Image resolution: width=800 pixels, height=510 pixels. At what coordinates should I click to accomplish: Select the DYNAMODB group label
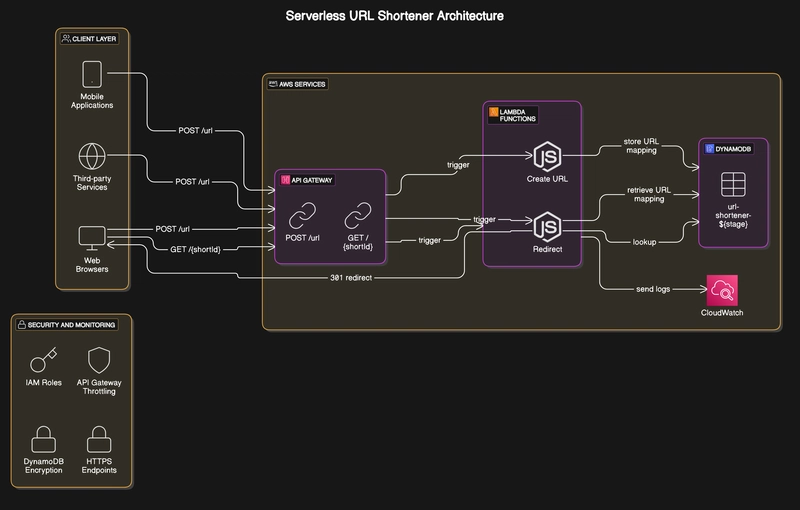(x=733, y=149)
